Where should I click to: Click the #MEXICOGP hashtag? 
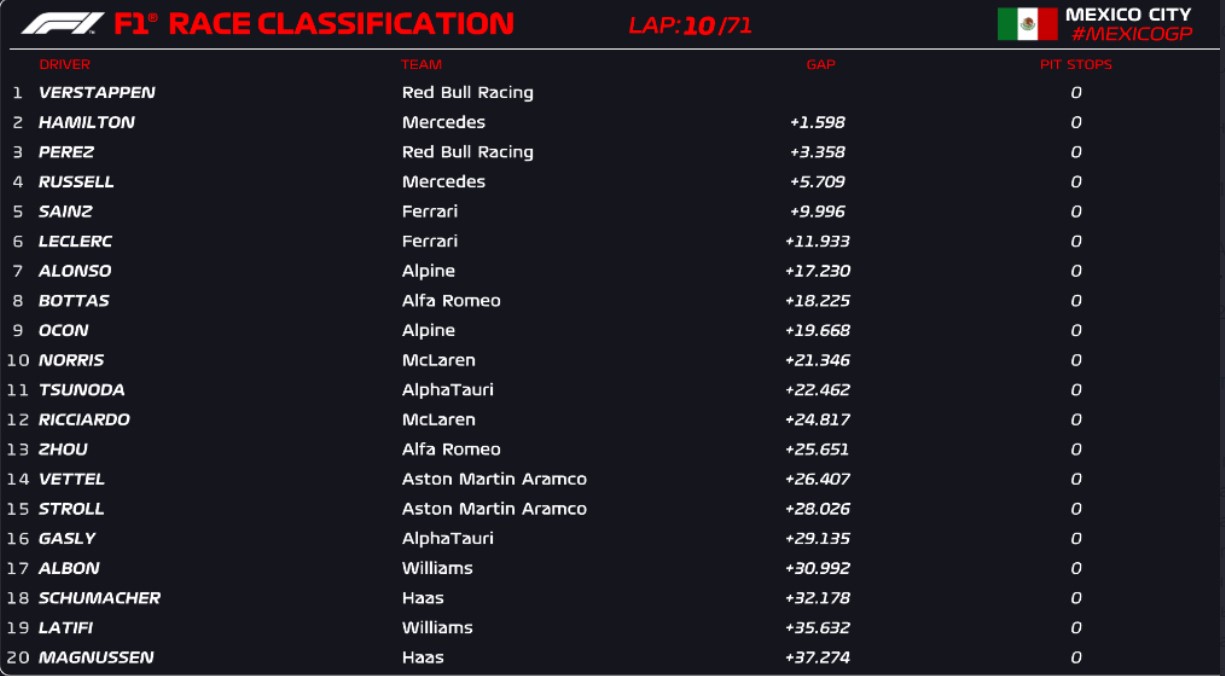coord(1131,34)
